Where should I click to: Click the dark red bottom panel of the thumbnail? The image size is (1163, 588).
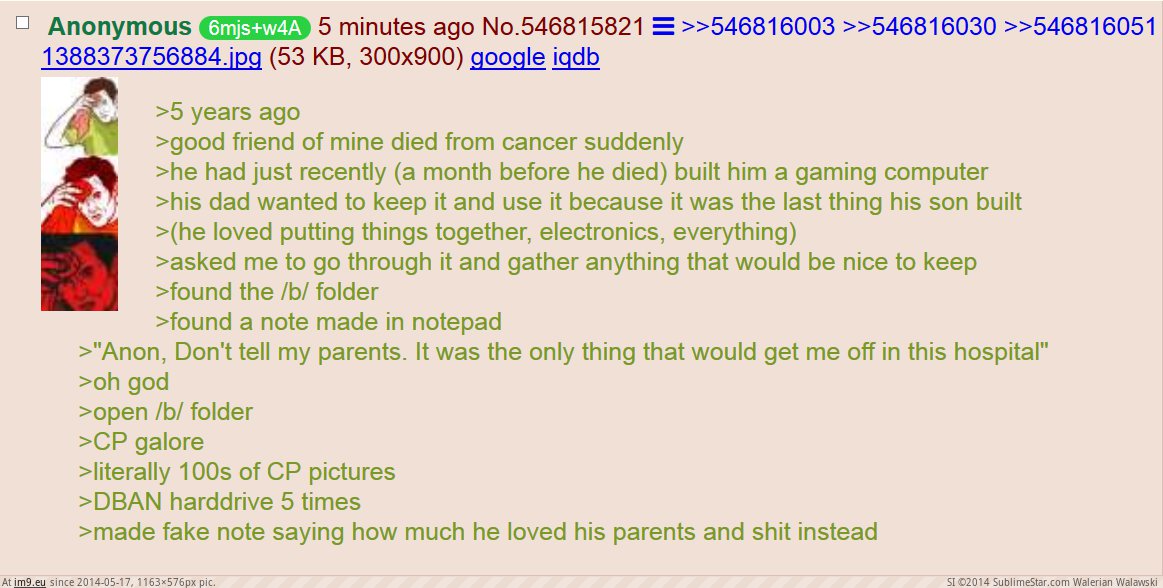(79, 272)
